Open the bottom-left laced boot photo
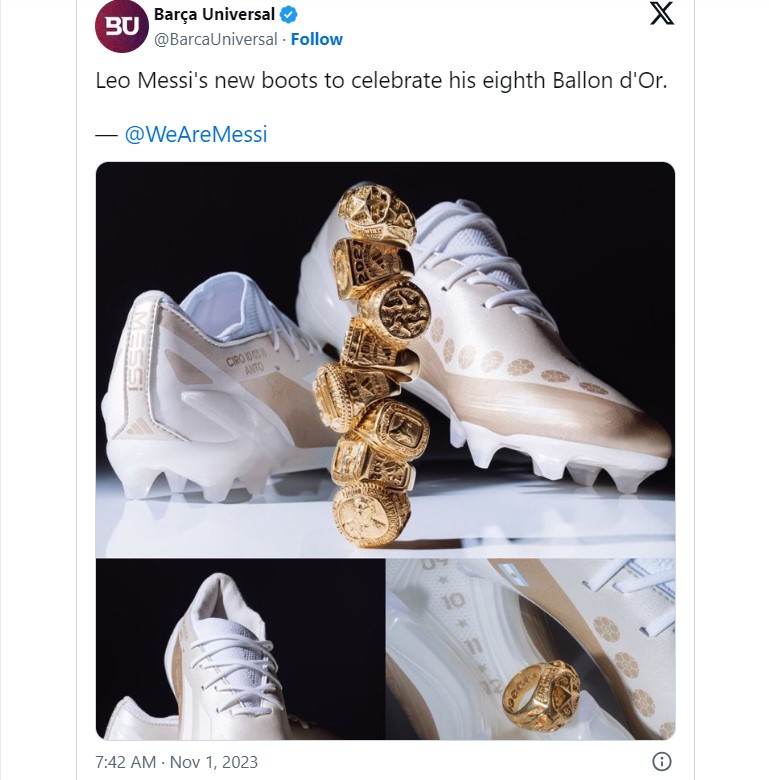This screenshot has height=780, width=769. click(240, 650)
